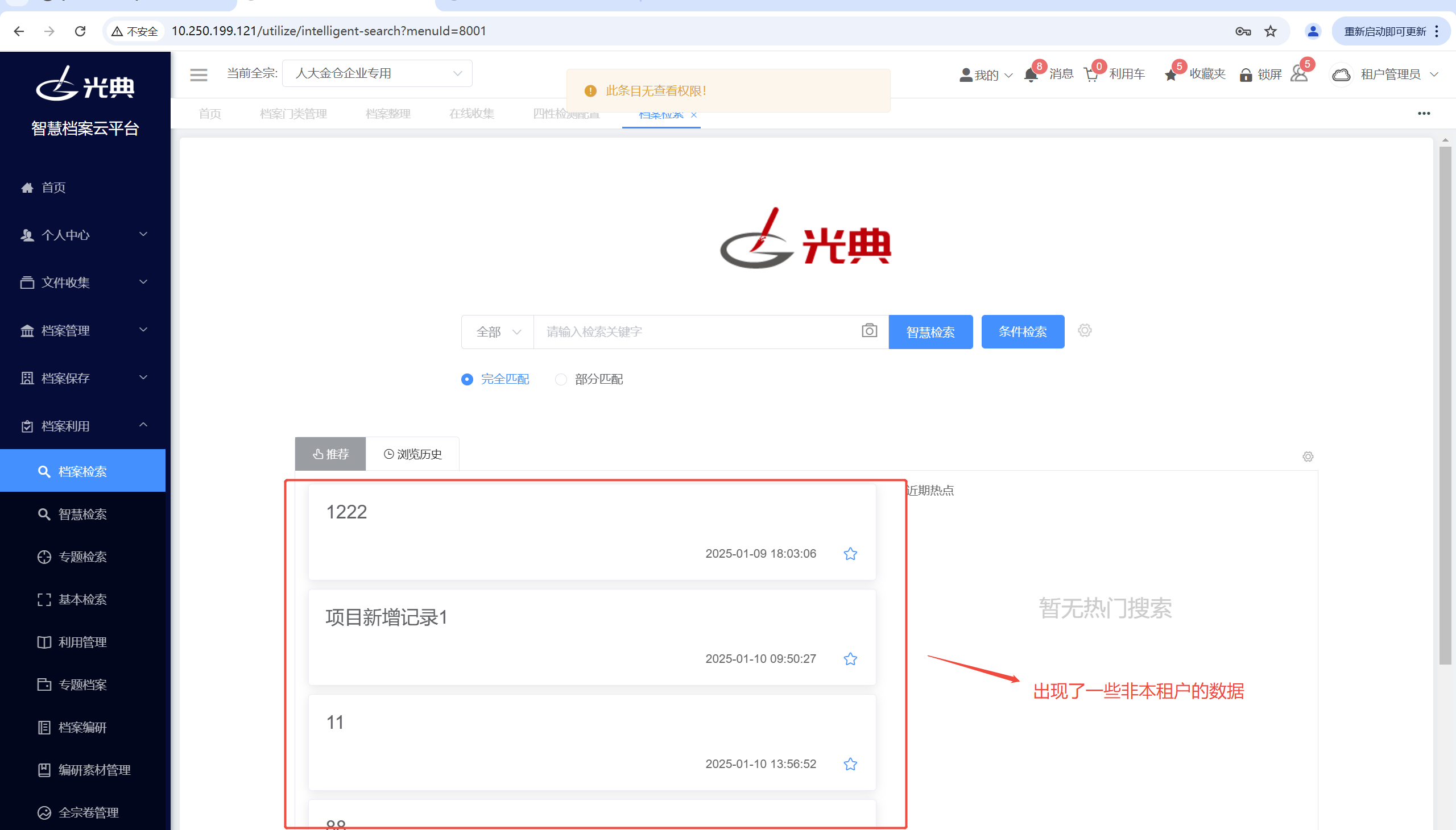The height and width of the screenshot is (830, 1456).
Task: Click the 智慧检索 search button
Action: click(x=930, y=332)
